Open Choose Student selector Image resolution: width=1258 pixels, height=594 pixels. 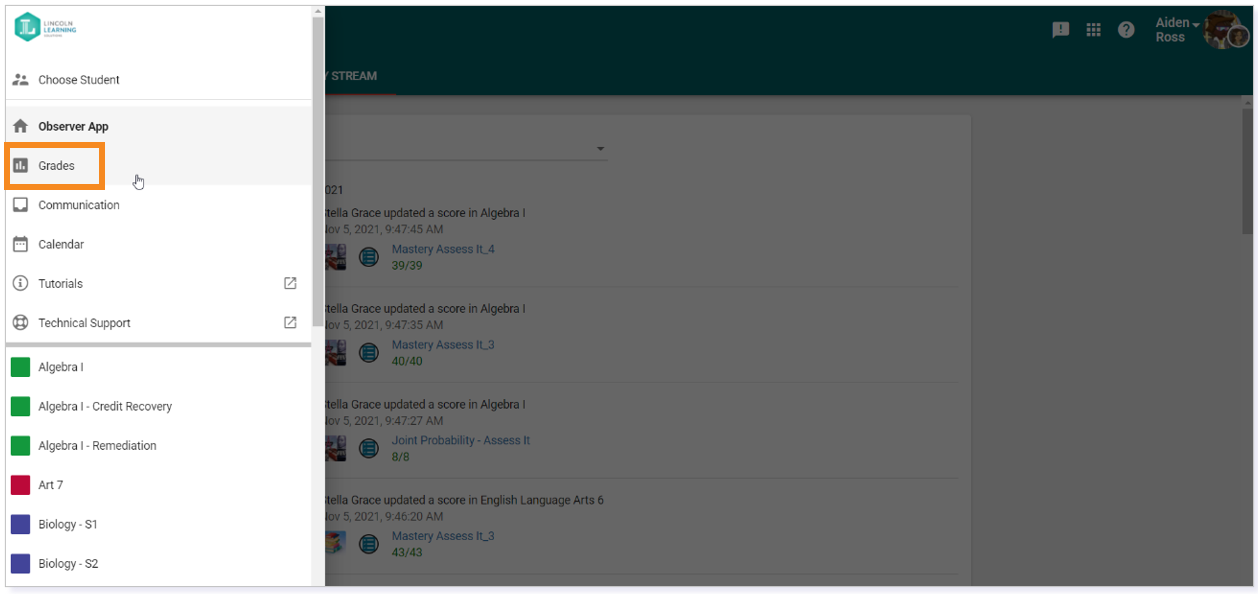(158, 80)
